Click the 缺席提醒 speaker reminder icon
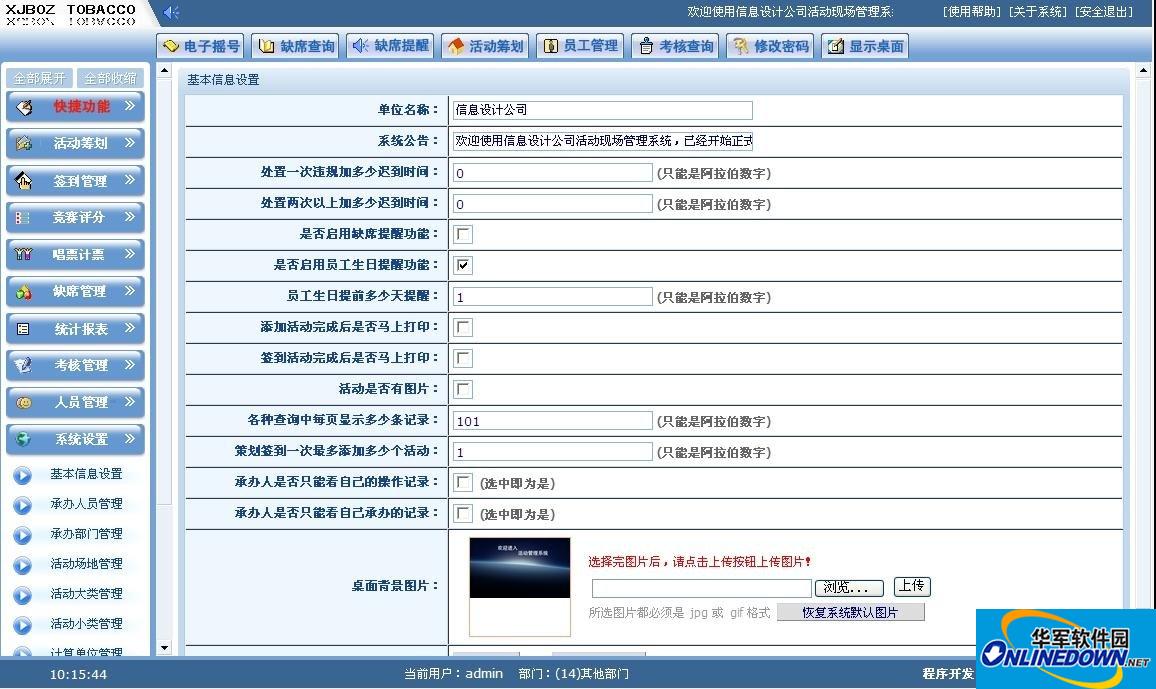The image size is (1156, 689). coord(389,45)
